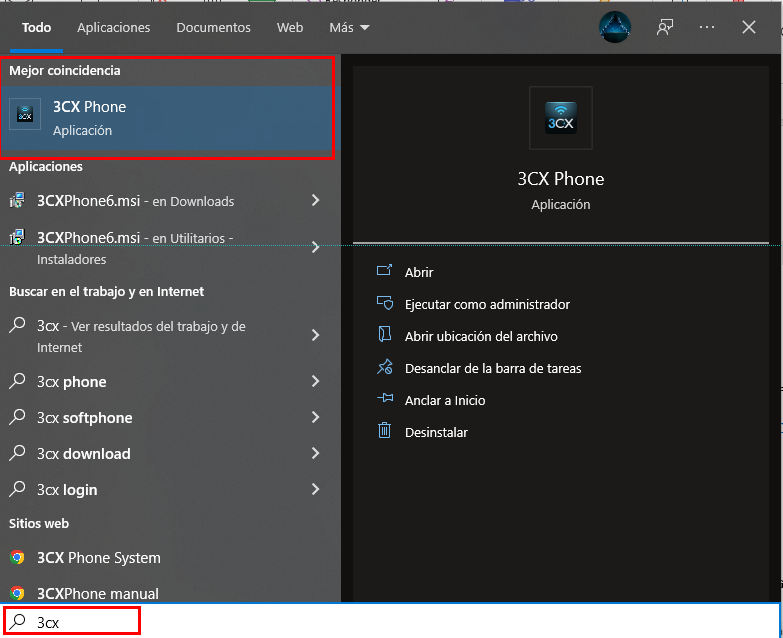
Task: Select 3CXPhone6.msi en Utilitarios - Instaladores result
Action: 170,248
